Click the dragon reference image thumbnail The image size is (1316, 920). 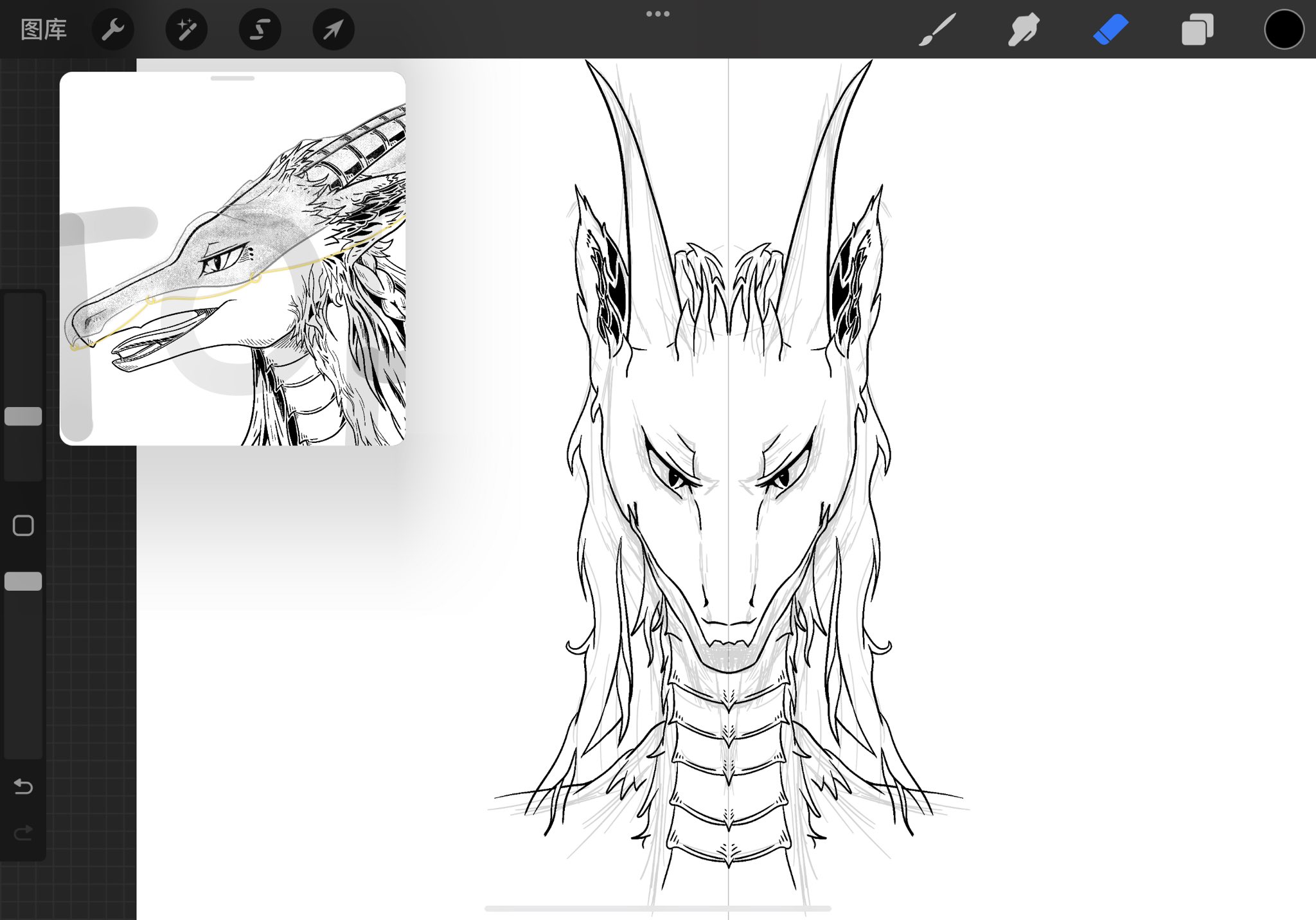233,258
